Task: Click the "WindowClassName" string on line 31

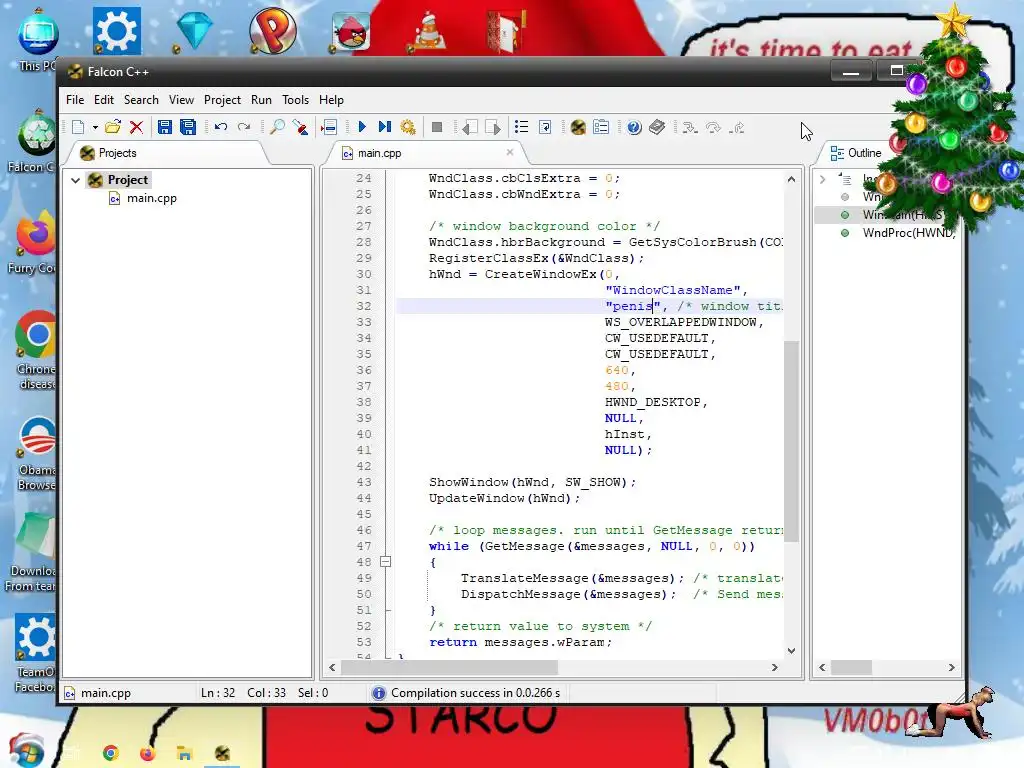Action: pyautogui.click(x=673, y=290)
